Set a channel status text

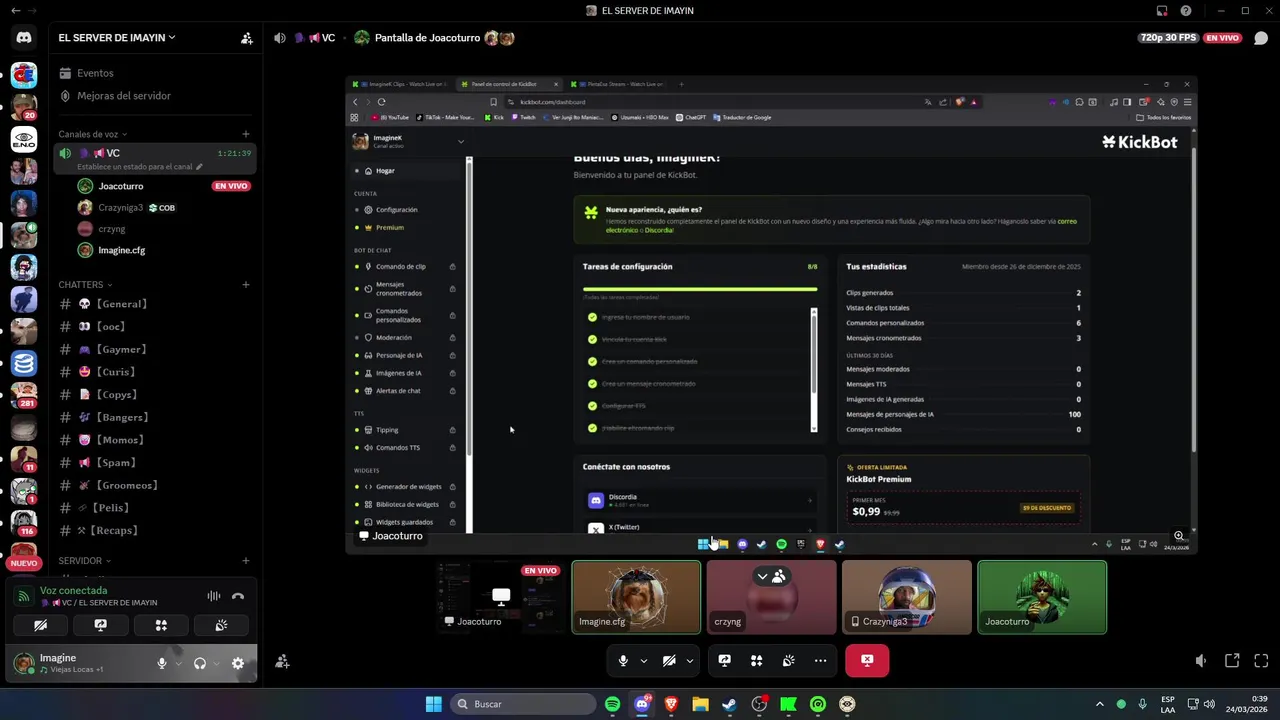pos(140,167)
